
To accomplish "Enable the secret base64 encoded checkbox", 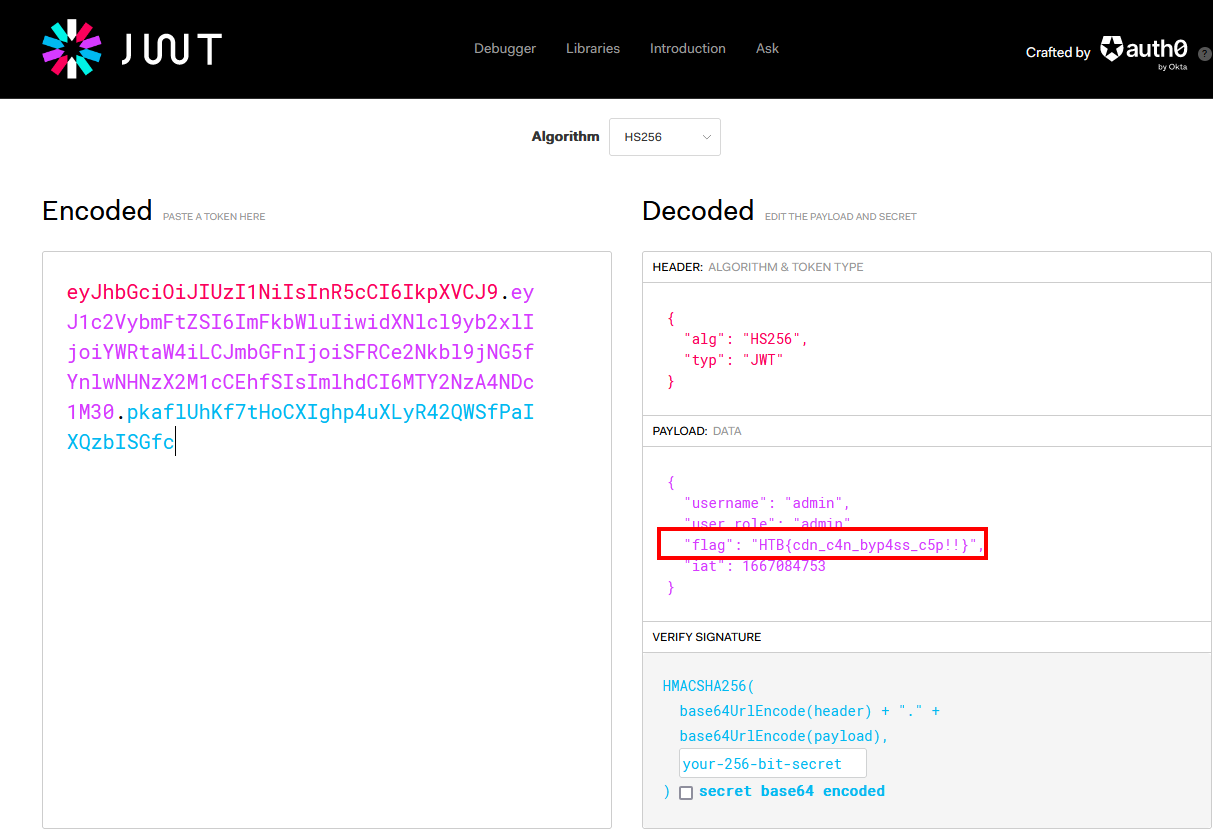I will (686, 792).
